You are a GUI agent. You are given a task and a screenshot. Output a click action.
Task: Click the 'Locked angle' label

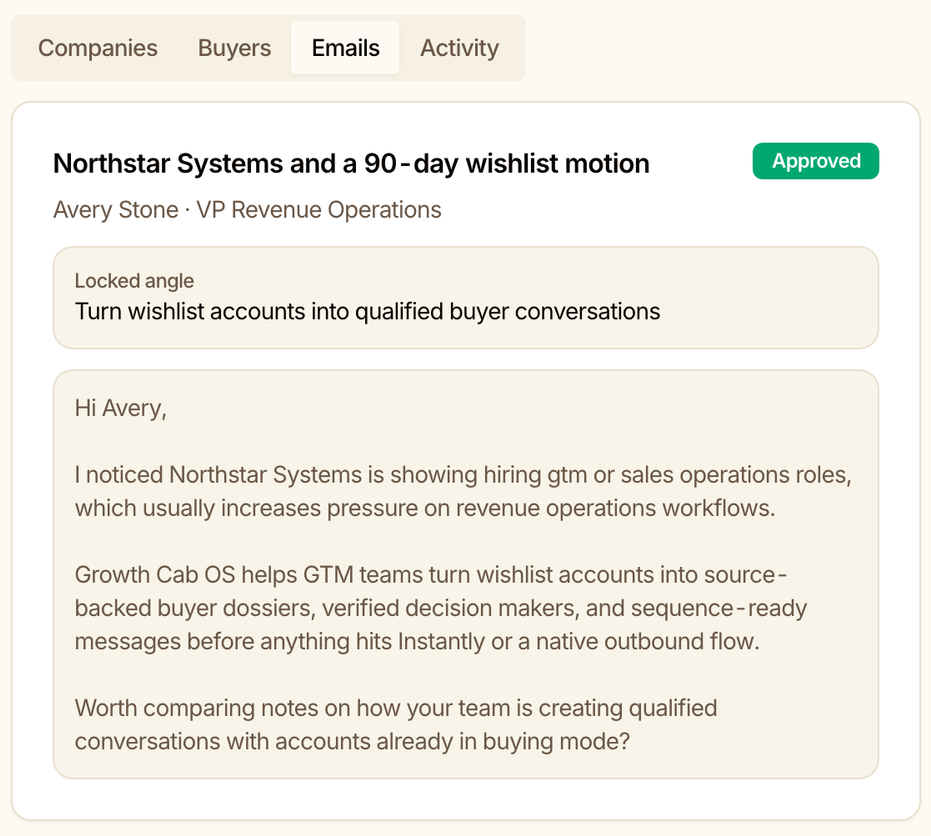[x=134, y=281]
